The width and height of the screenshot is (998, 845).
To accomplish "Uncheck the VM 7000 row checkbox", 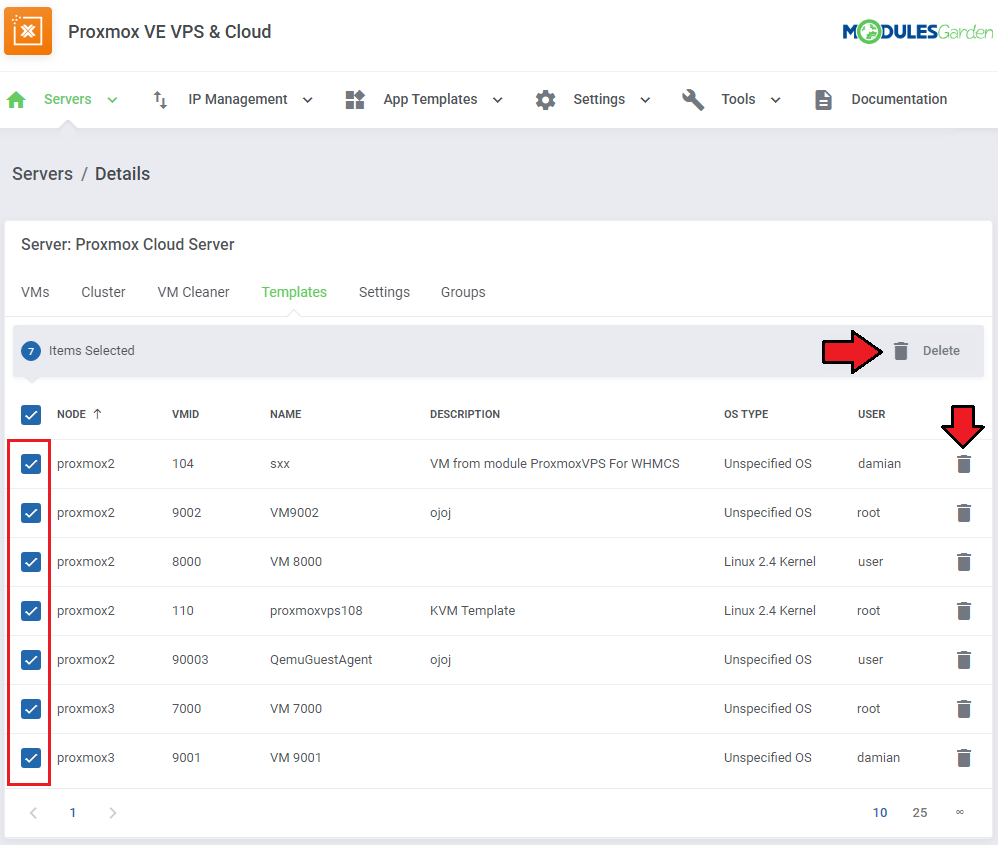I will (x=31, y=709).
